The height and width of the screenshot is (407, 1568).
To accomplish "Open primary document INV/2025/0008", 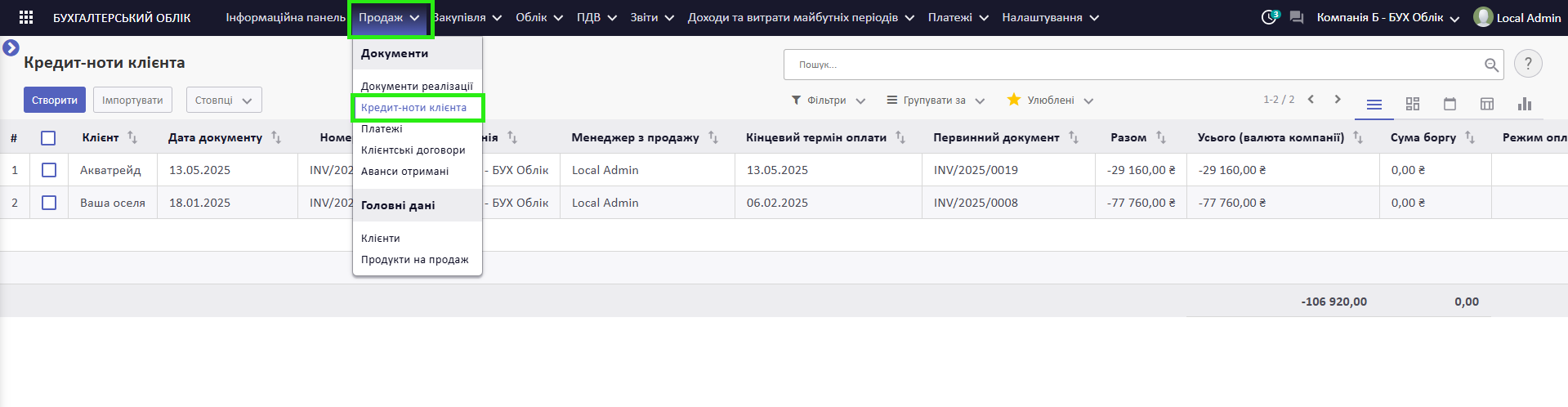I will [976, 203].
